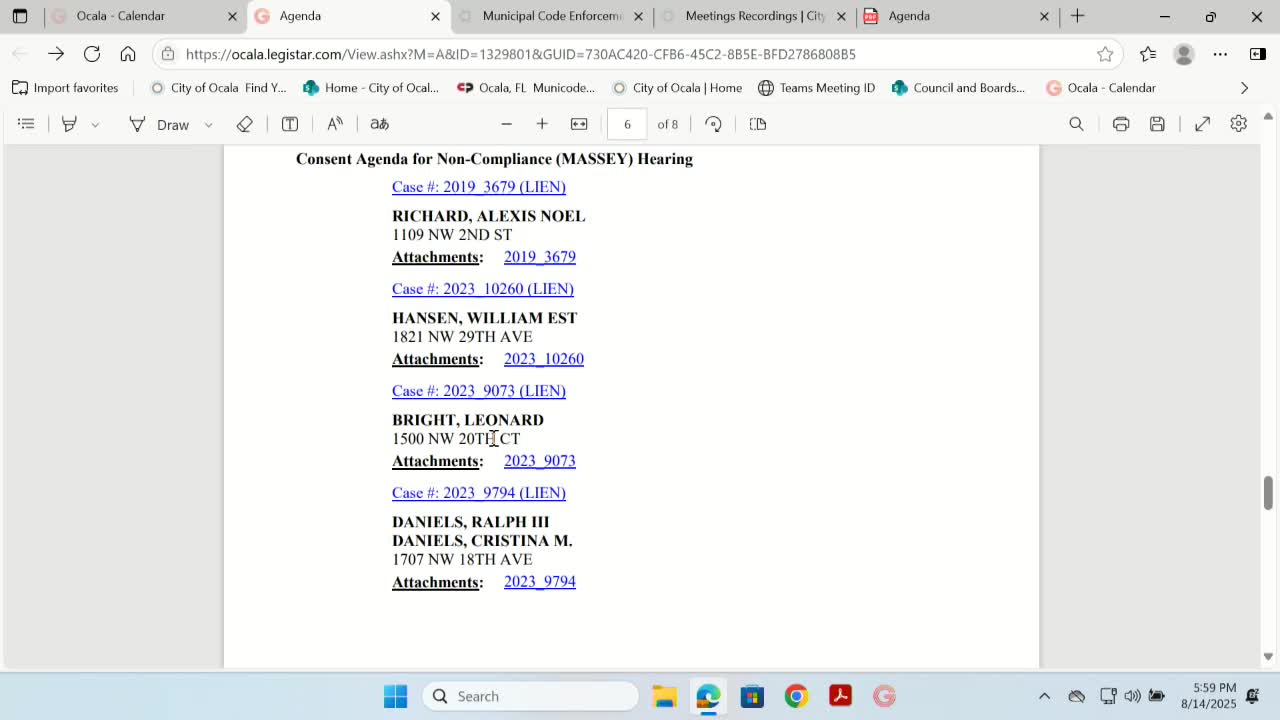Viewport: 1280px width, 720px height.
Task: Rotate the PDF page
Action: [713, 124]
